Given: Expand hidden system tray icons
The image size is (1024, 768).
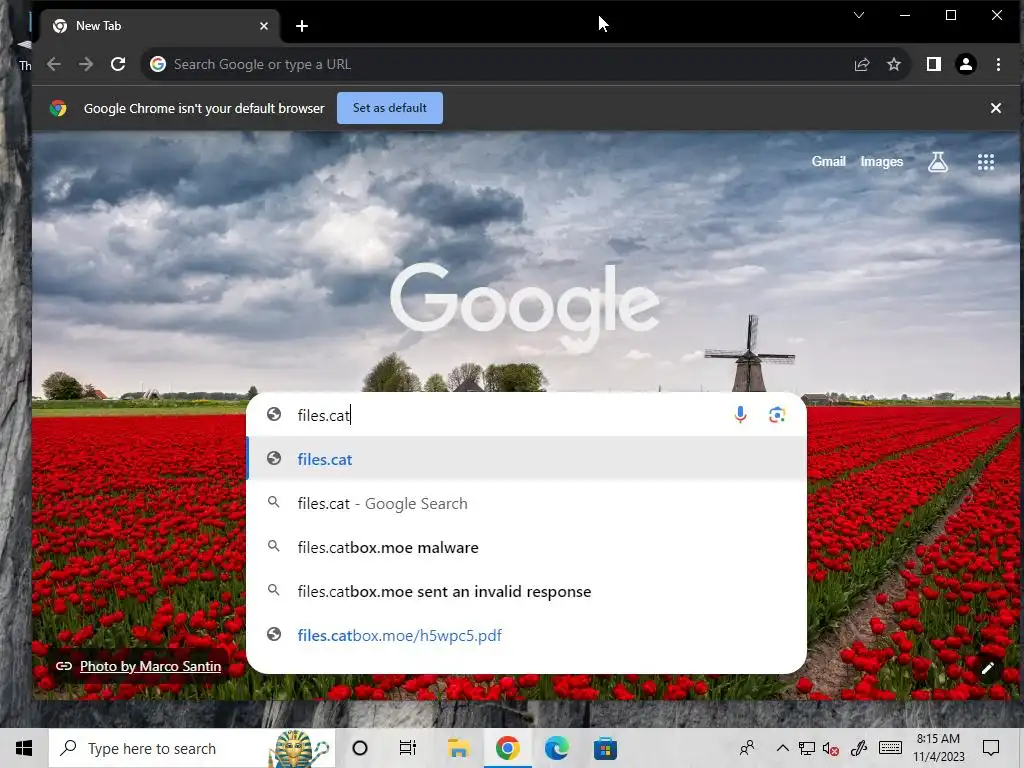Looking at the screenshot, I should (782, 748).
